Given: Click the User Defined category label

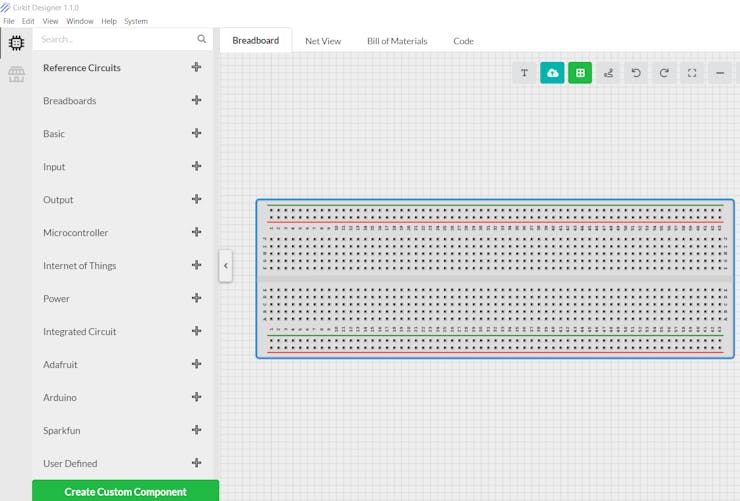Looking at the screenshot, I should click(x=70, y=464).
